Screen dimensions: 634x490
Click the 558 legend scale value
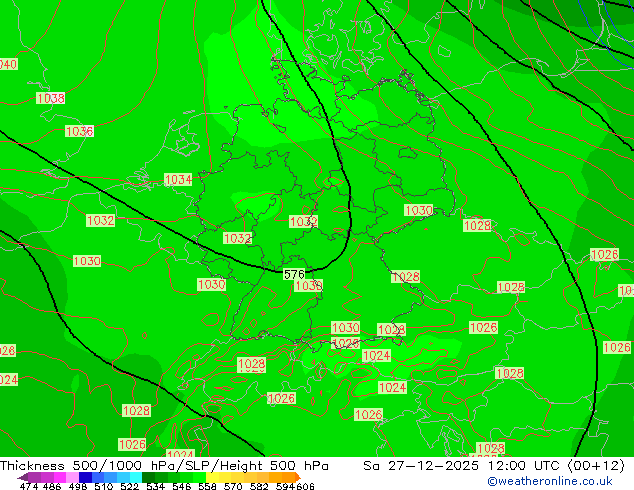click(207, 486)
